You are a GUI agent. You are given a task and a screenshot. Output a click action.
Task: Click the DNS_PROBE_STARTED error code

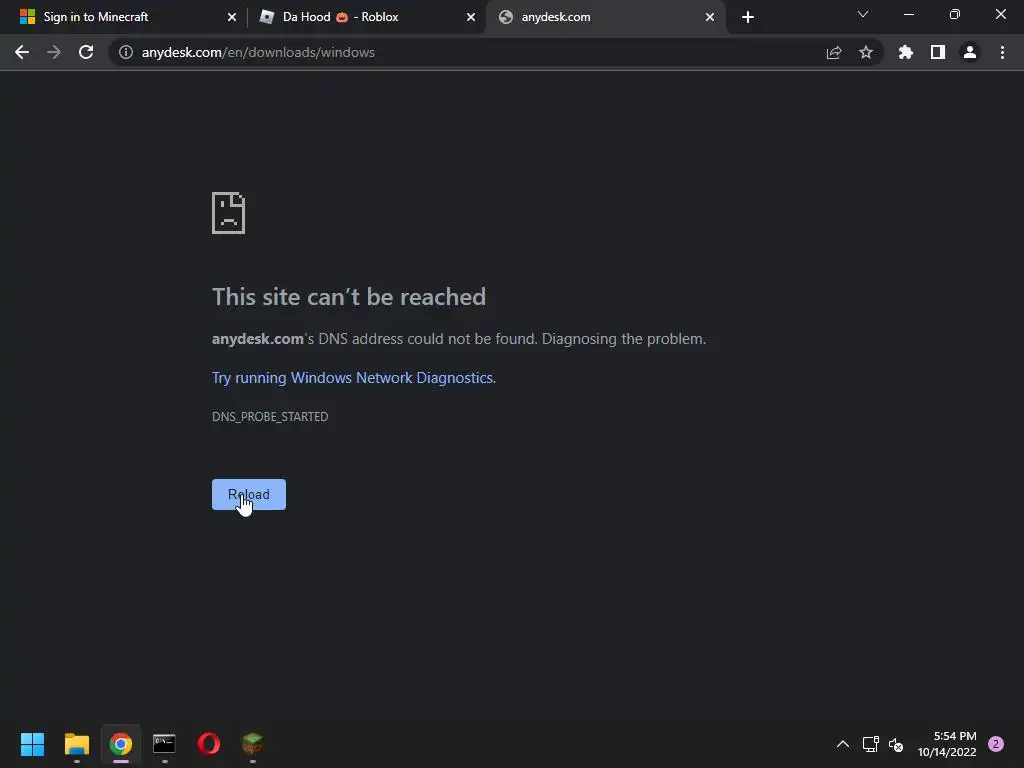(270, 417)
